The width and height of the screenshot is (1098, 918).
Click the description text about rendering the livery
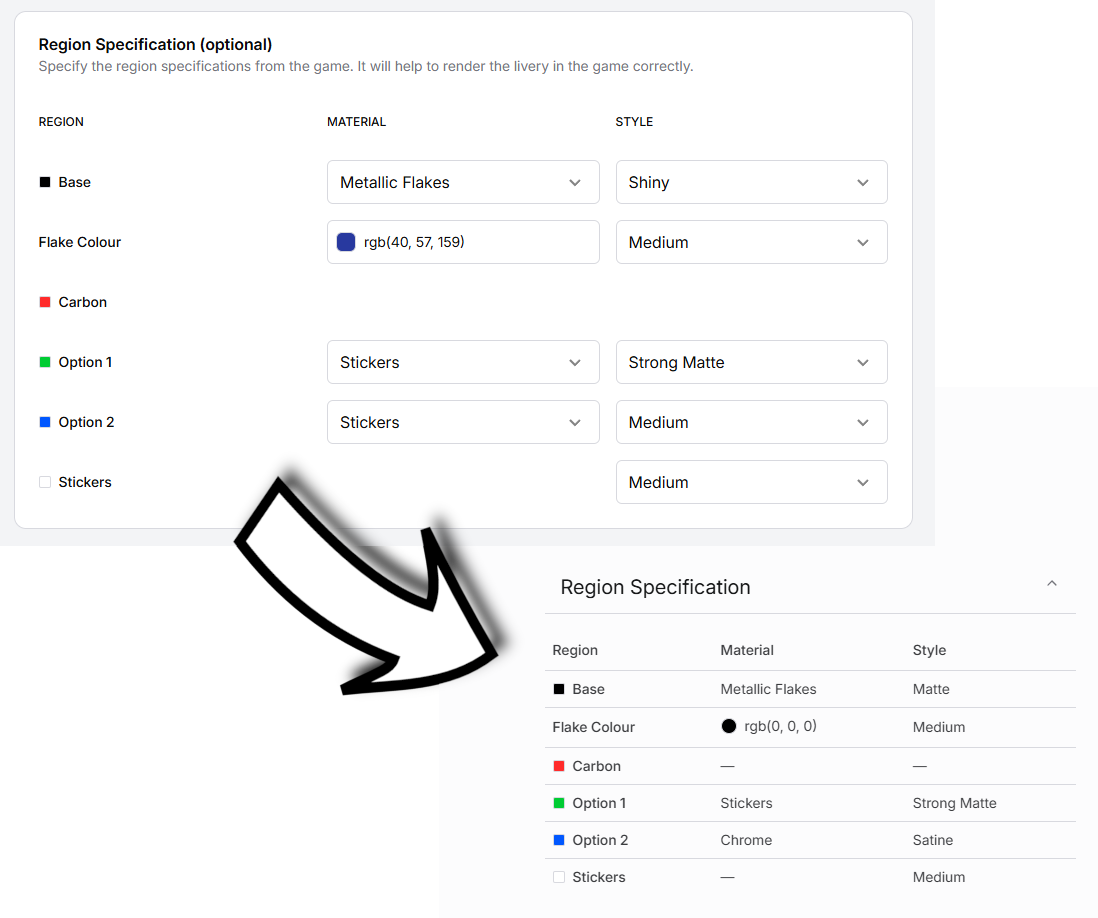click(366, 67)
